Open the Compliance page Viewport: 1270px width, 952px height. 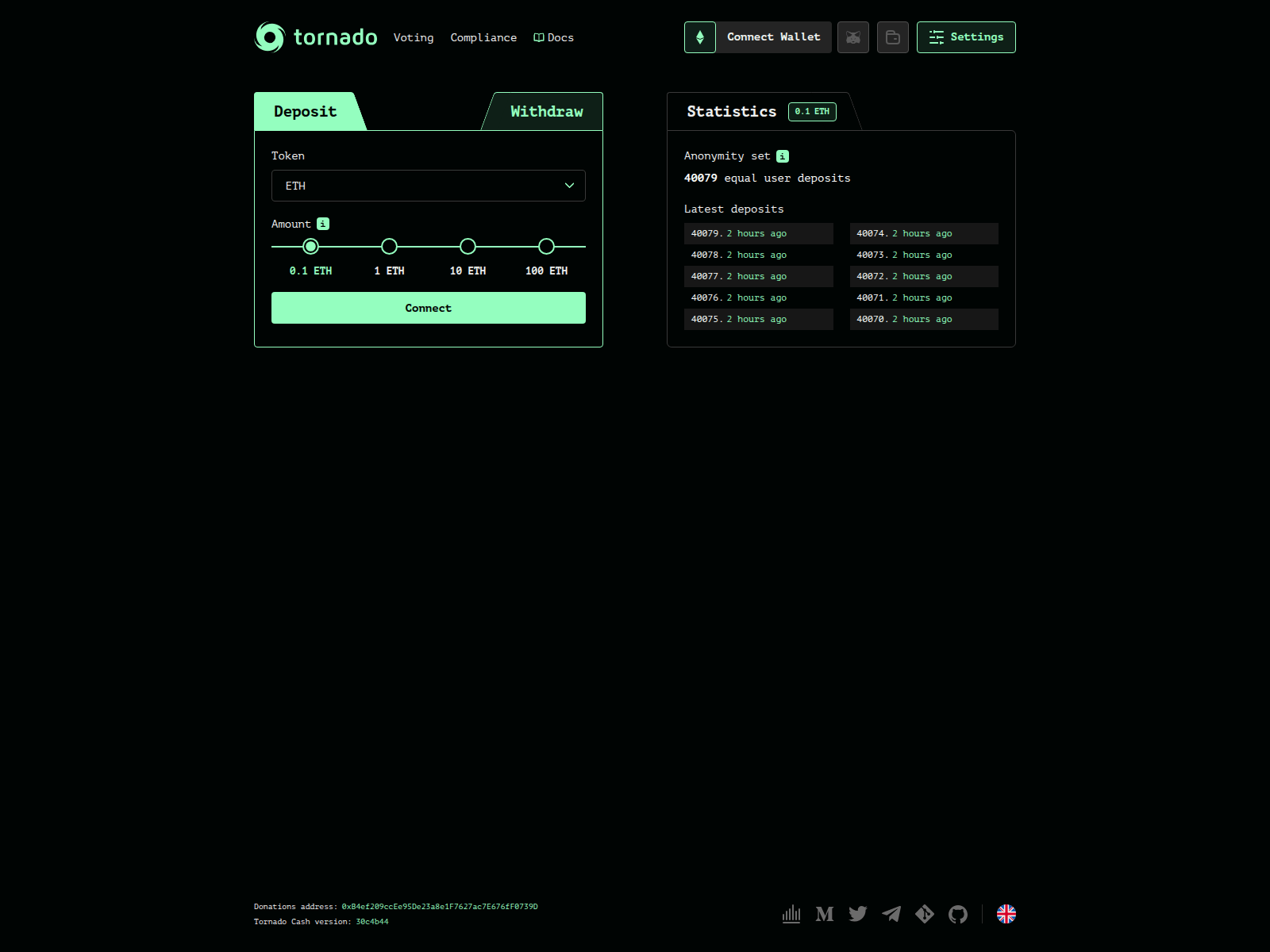coord(483,37)
